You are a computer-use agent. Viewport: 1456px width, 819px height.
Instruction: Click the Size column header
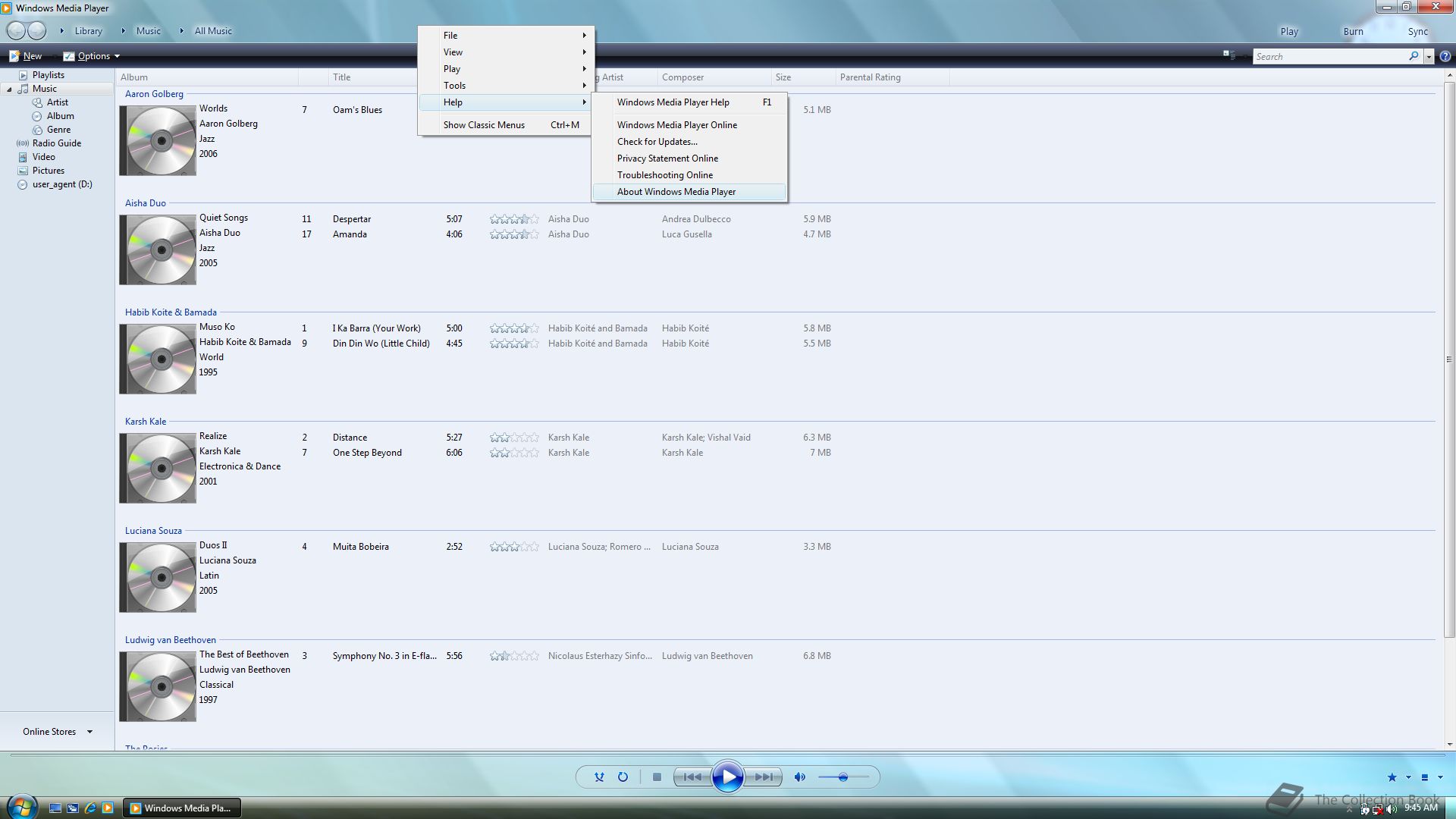click(803, 77)
